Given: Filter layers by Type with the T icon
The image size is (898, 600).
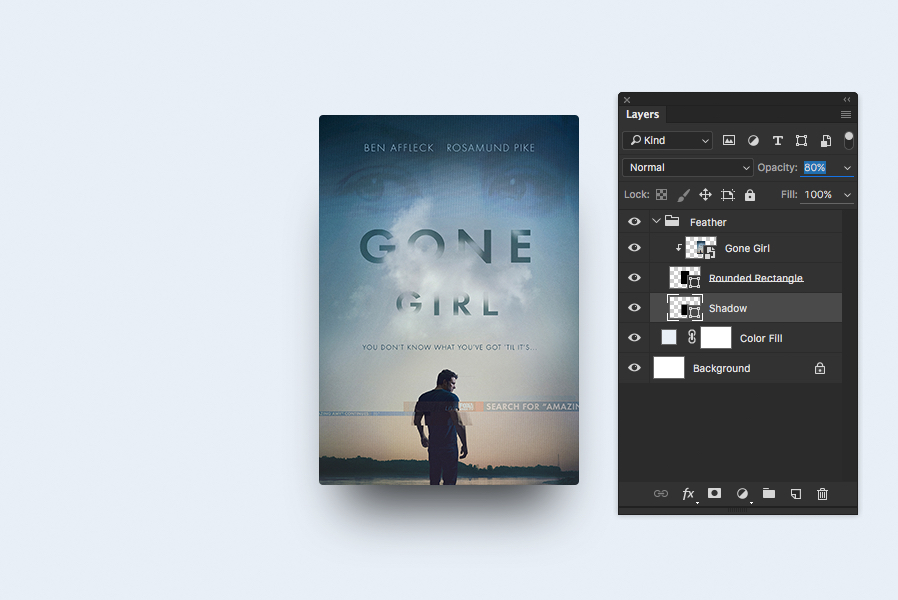Looking at the screenshot, I should 777,140.
